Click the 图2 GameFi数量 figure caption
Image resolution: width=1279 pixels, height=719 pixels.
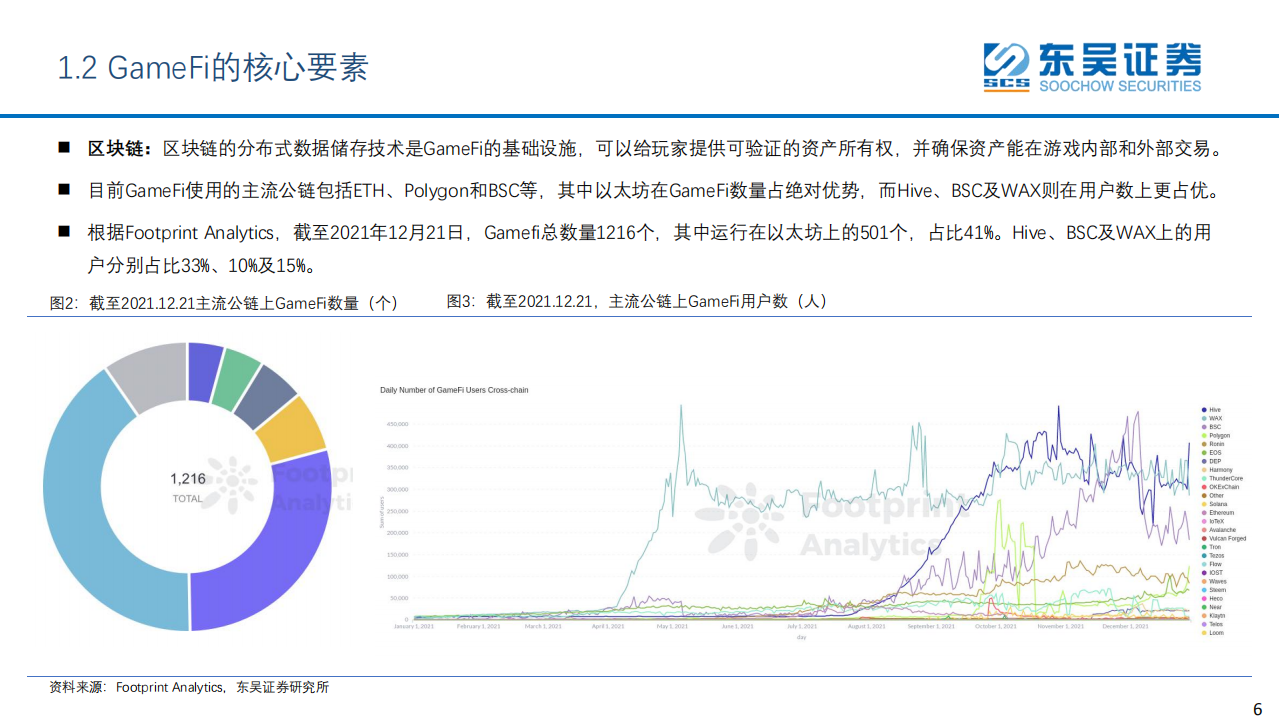(x=223, y=303)
